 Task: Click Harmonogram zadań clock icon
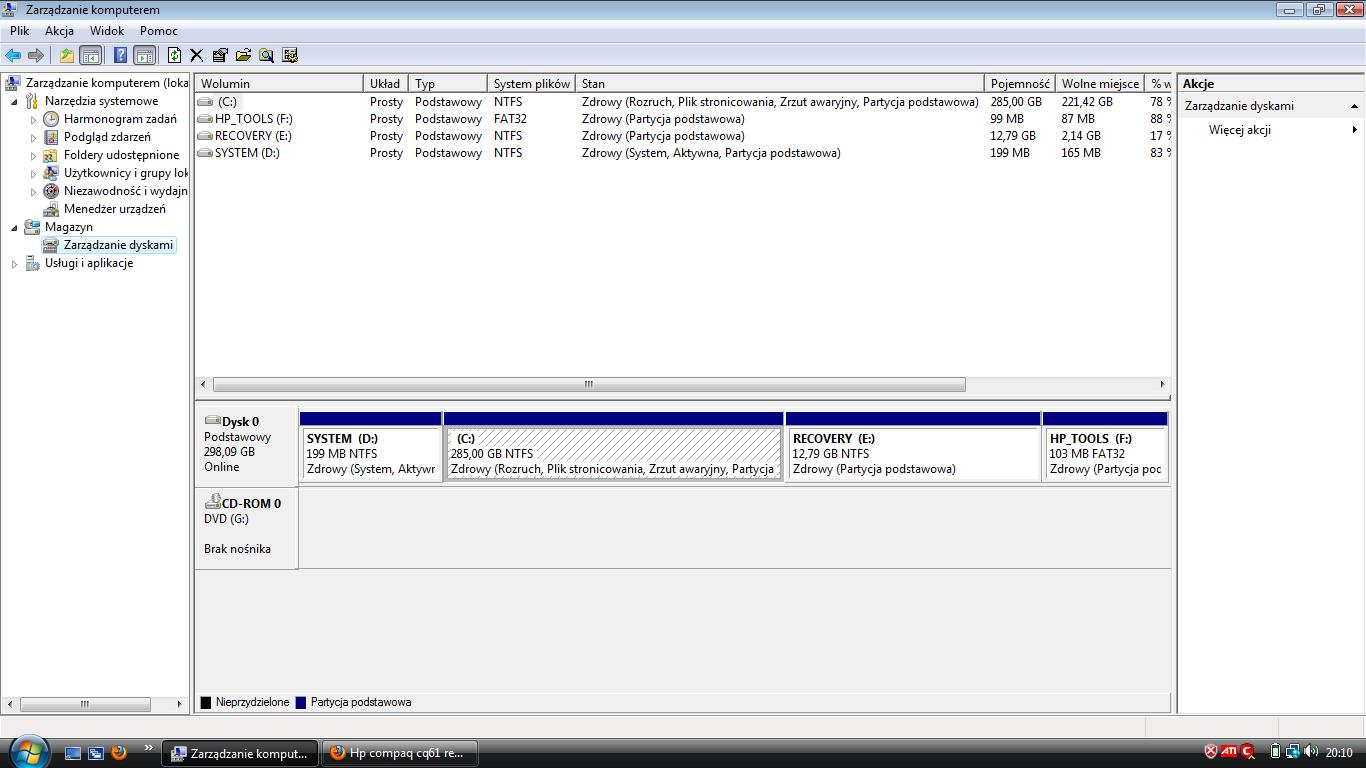click(x=51, y=119)
